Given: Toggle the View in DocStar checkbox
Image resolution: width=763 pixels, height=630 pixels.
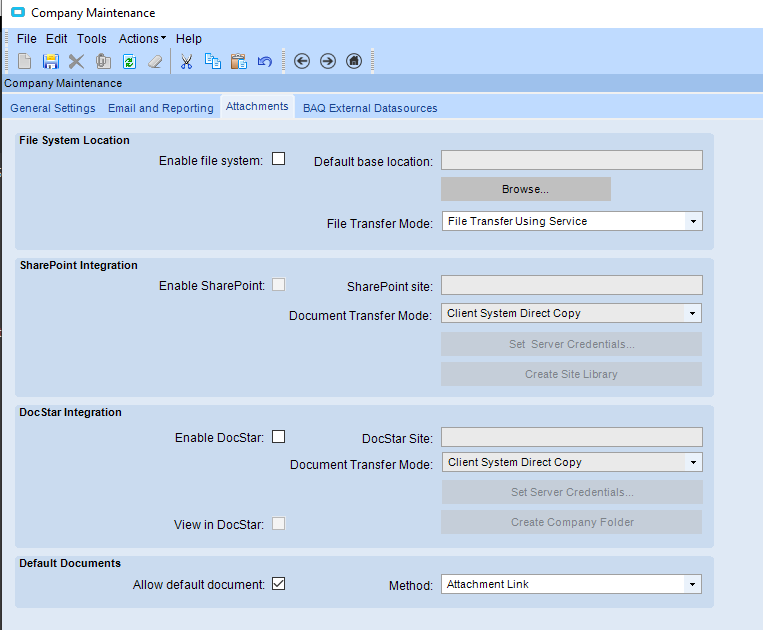Looking at the screenshot, I should click(x=278, y=523).
